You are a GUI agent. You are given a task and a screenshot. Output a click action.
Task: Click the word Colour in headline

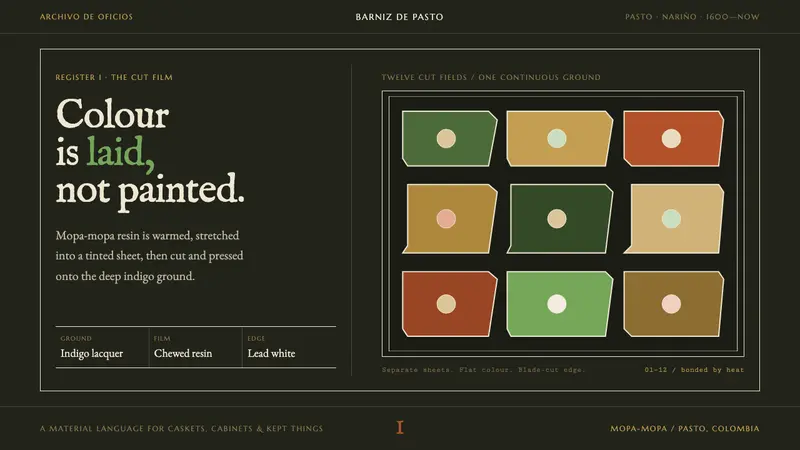[x=112, y=114]
